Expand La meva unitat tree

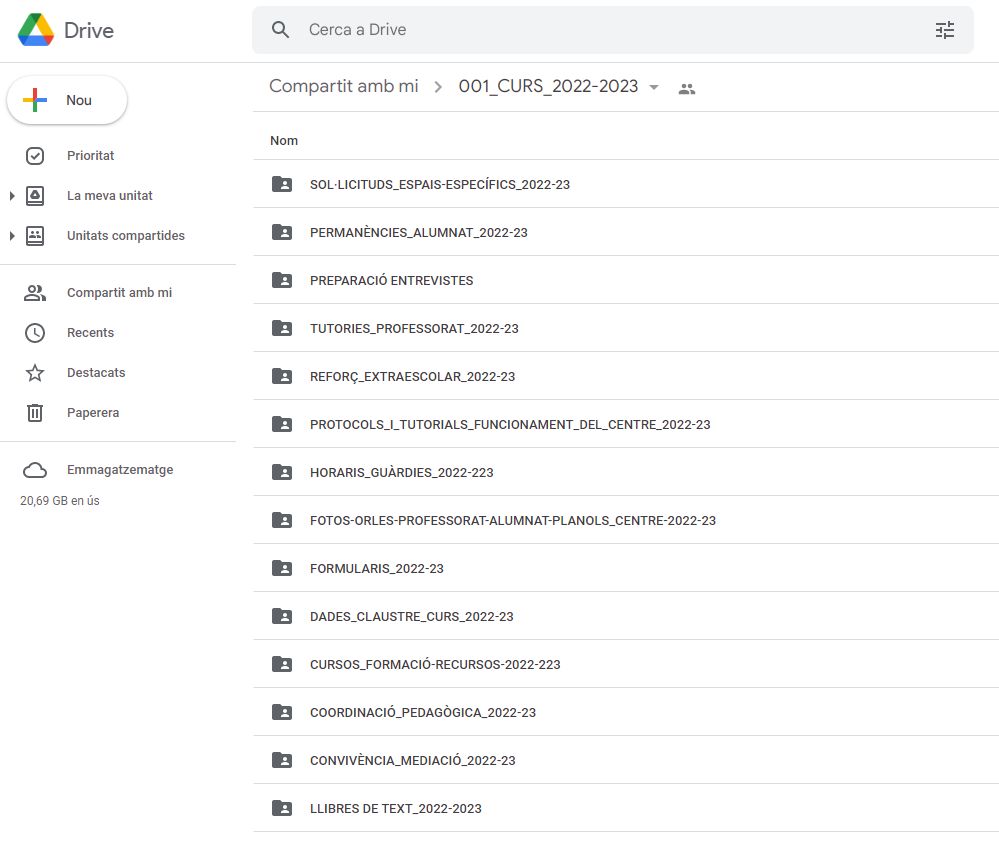[12, 196]
